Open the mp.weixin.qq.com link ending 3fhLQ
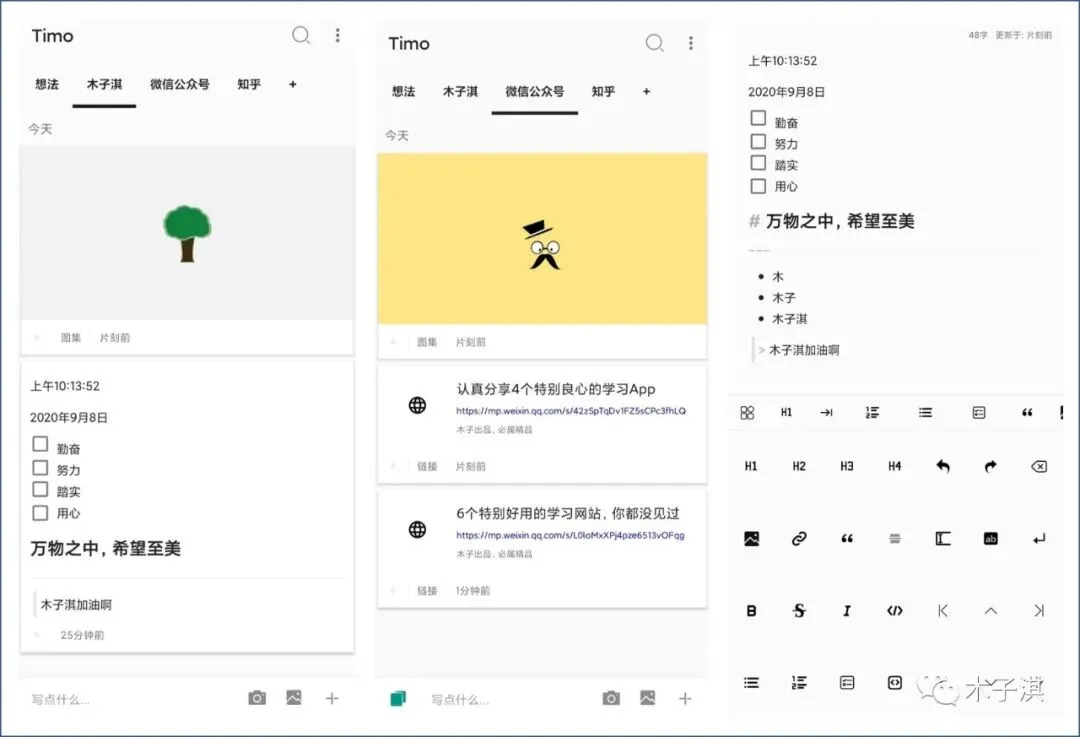The width and height of the screenshot is (1080, 737). tap(571, 411)
